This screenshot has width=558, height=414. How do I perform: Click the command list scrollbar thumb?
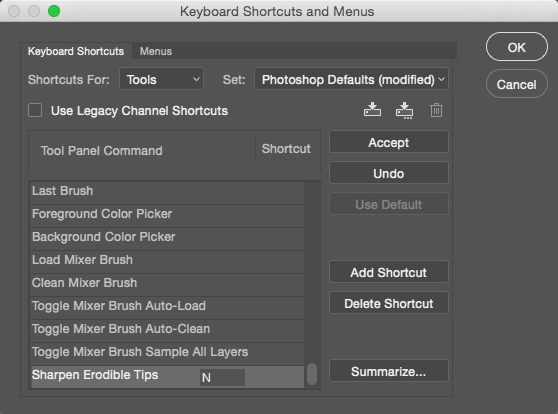[x=312, y=374]
